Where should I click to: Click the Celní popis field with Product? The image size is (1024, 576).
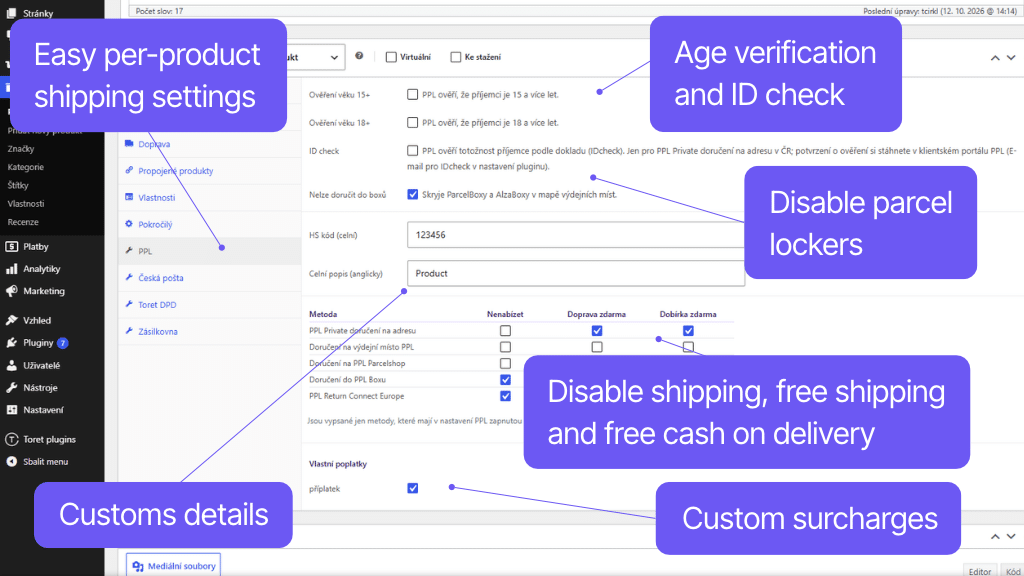[576, 273]
